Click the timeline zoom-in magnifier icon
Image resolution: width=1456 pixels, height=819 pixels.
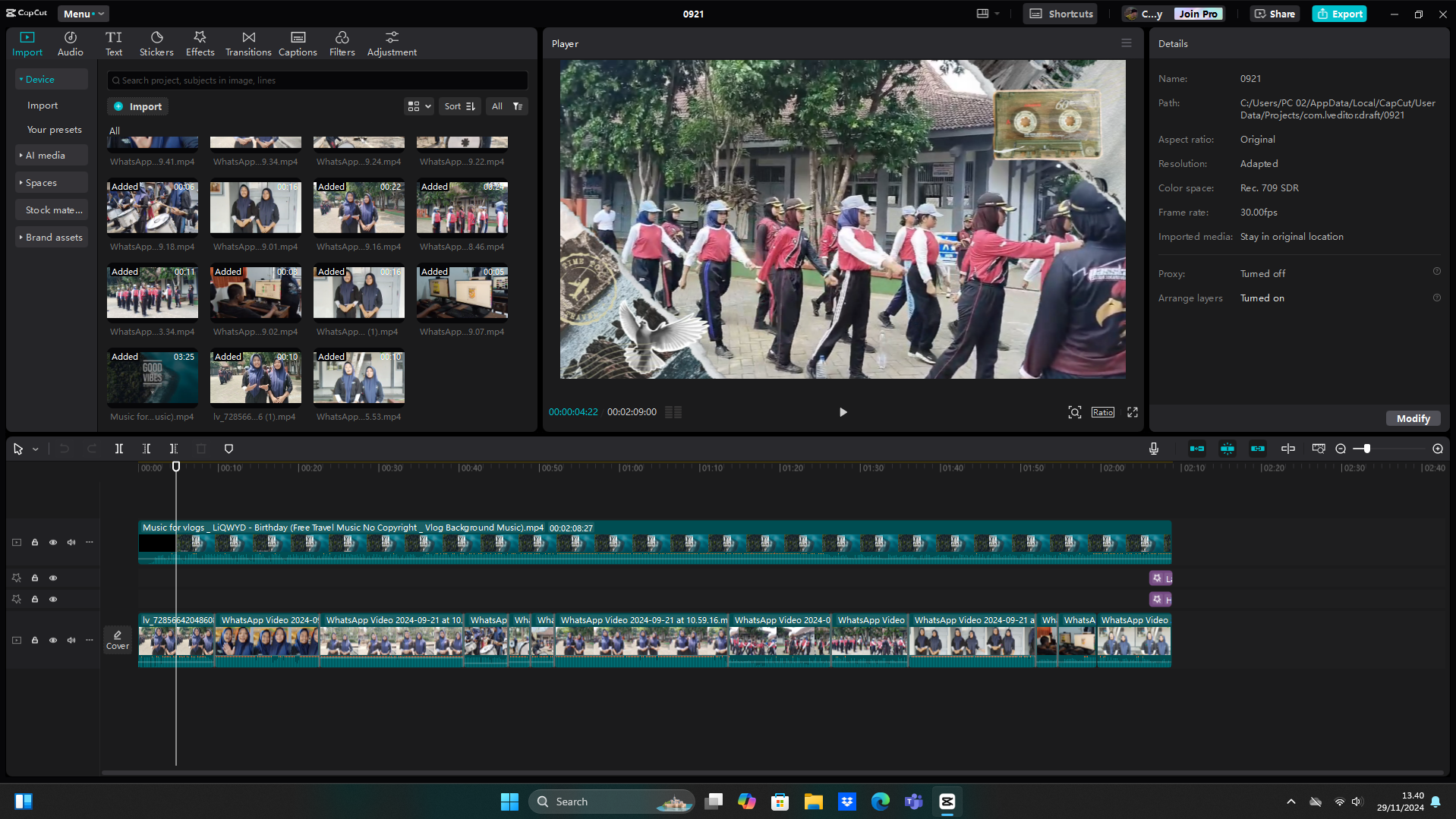coord(1437,449)
